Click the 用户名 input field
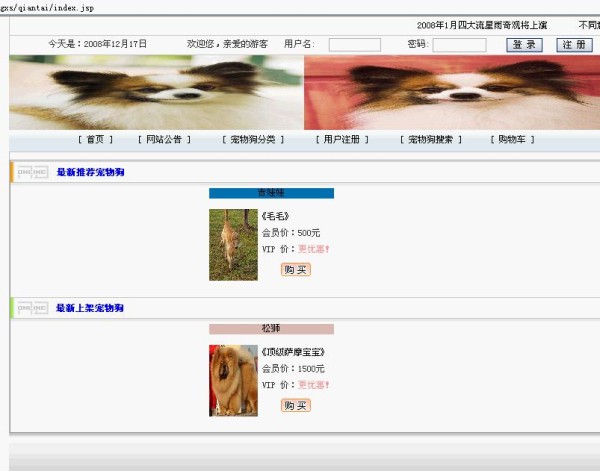 pos(355,45)
